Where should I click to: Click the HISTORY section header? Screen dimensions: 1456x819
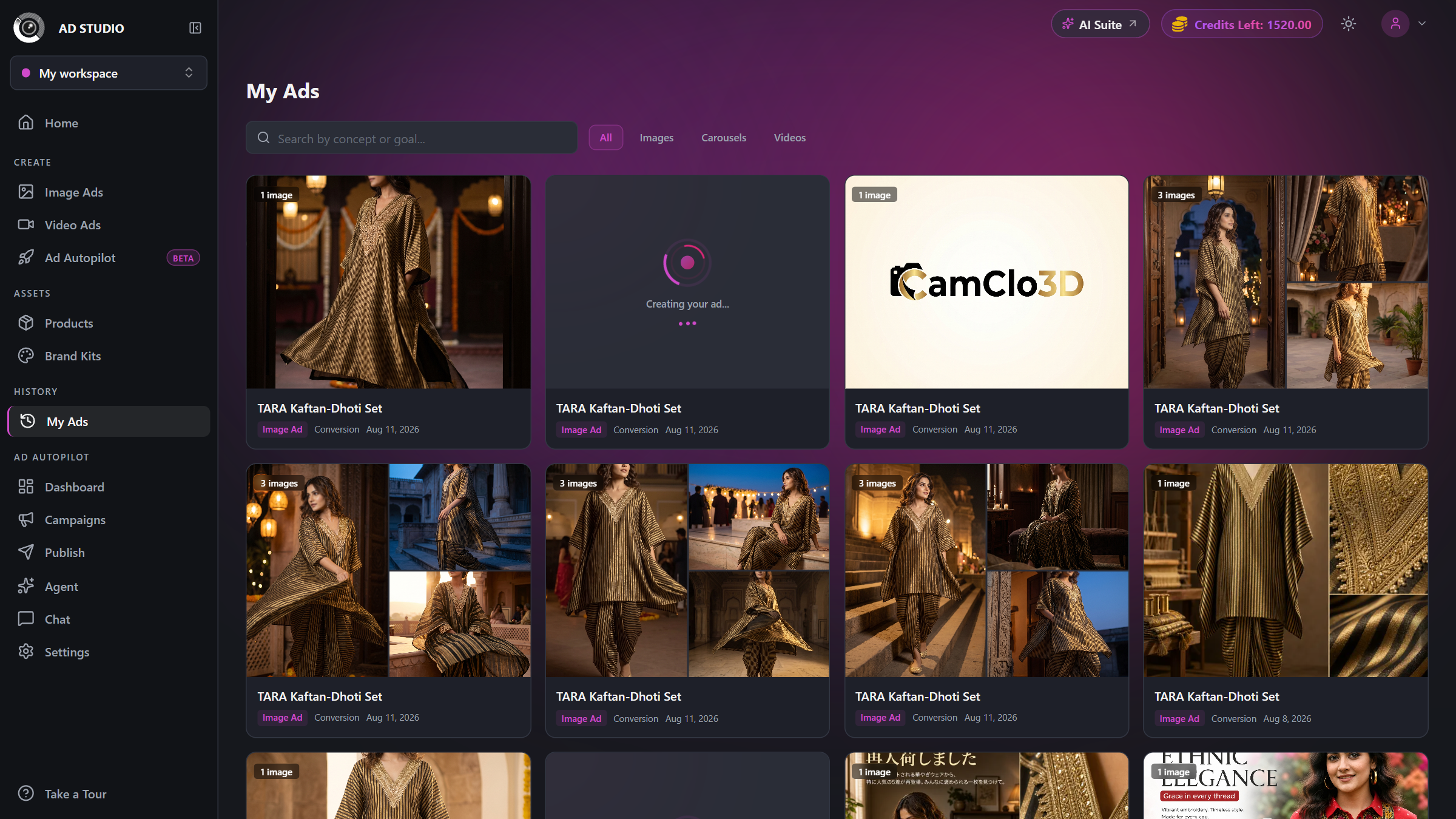coord(36,391)
